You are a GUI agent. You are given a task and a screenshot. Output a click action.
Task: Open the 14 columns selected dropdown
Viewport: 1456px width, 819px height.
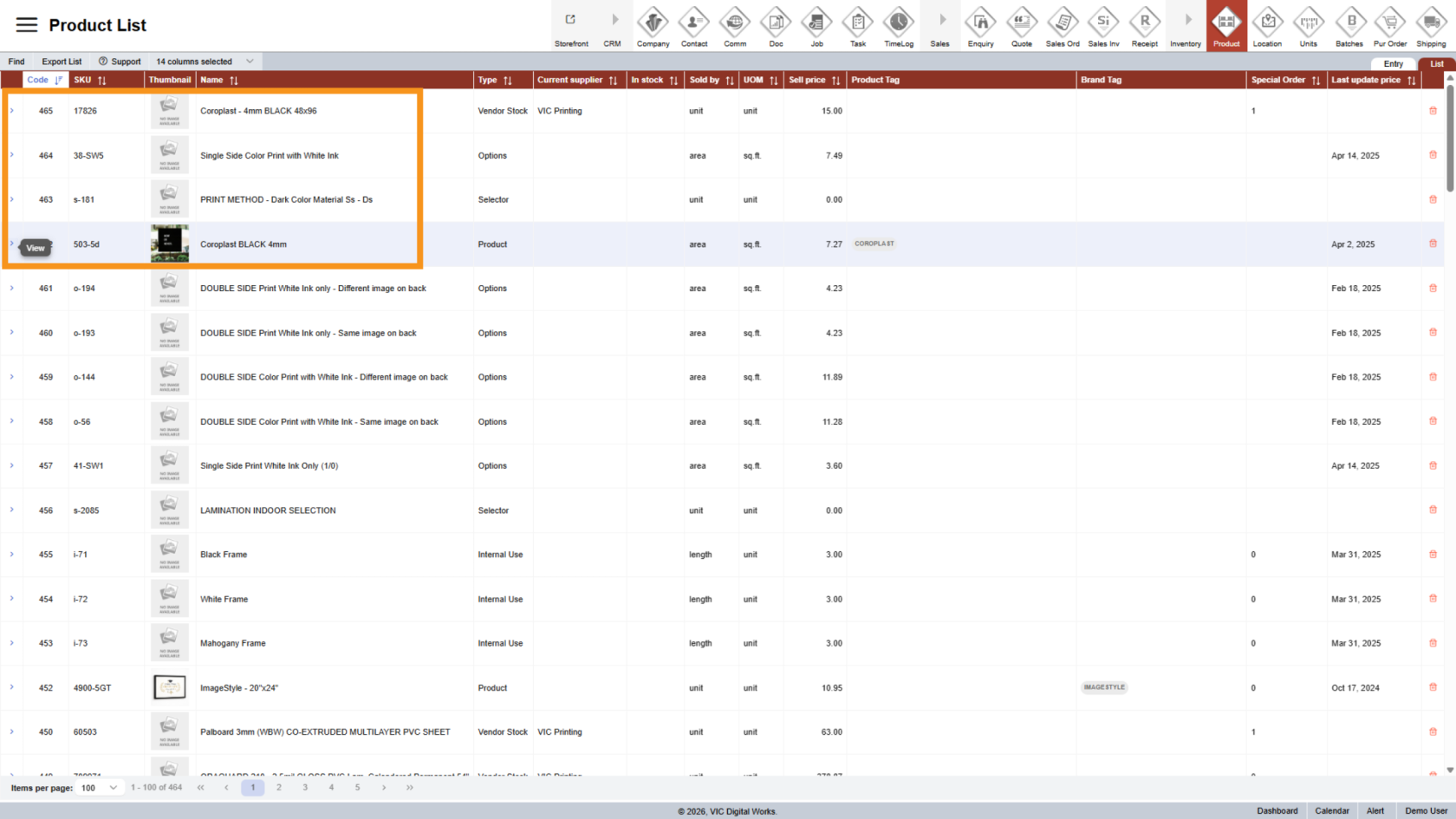204,61
